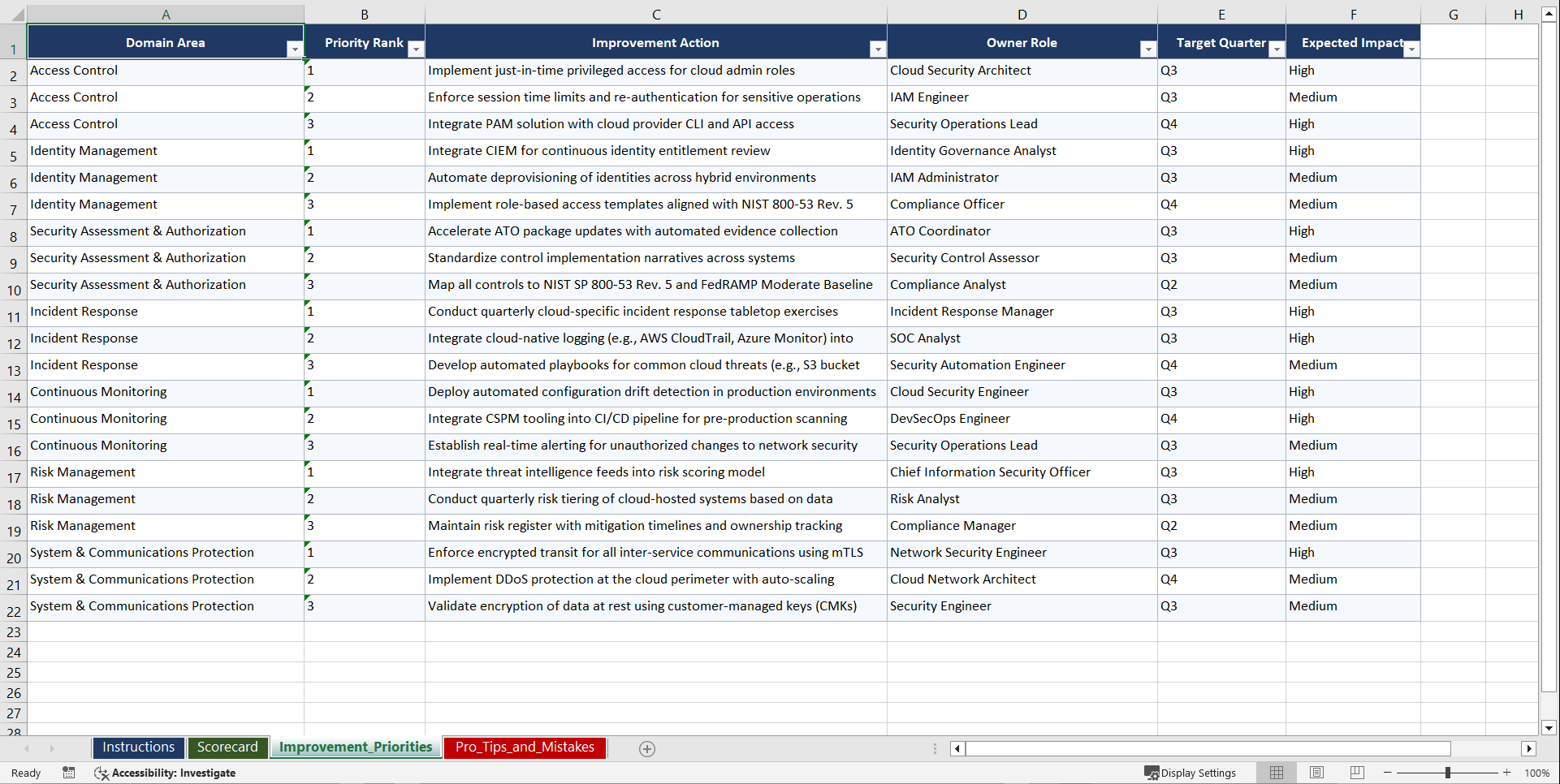Image resolution: width=1560 pixels, height=784 pixels.
Task: Open Page Break Preview view
Action: click(1356, 773)
